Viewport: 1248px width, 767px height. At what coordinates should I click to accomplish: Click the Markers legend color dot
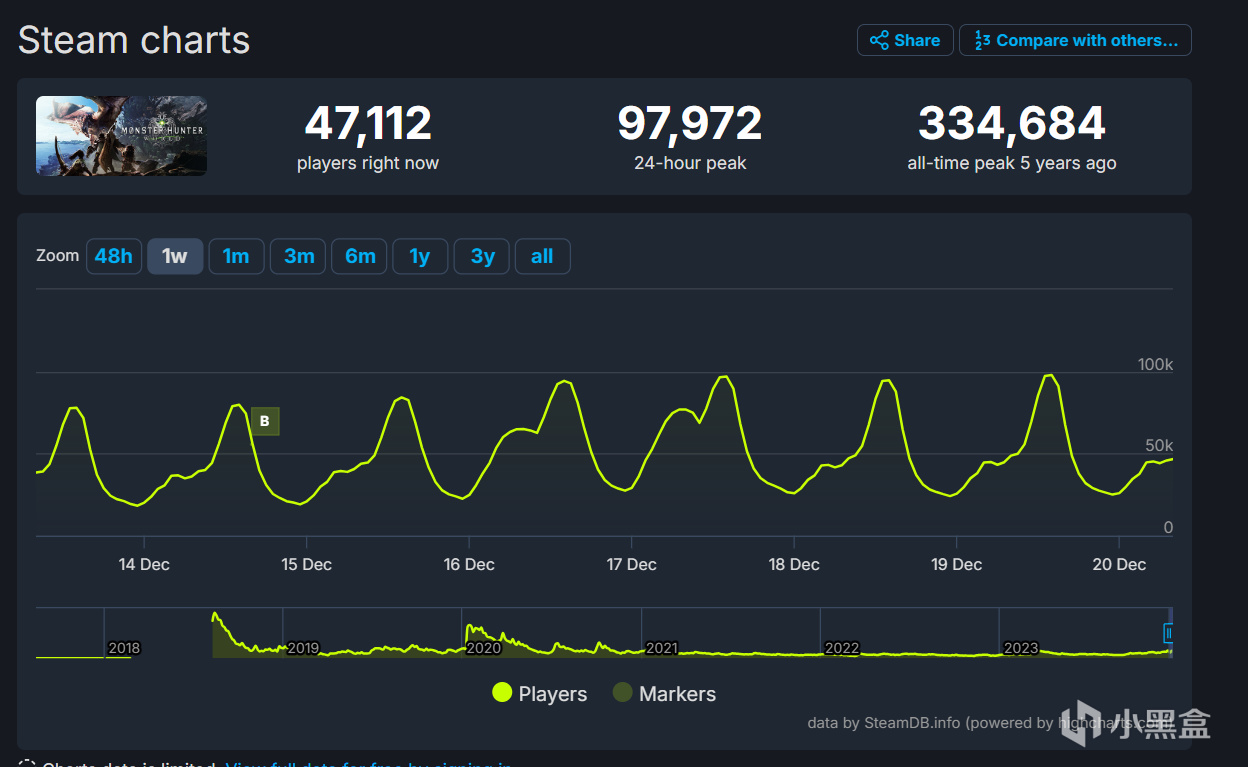coord(622,692)
